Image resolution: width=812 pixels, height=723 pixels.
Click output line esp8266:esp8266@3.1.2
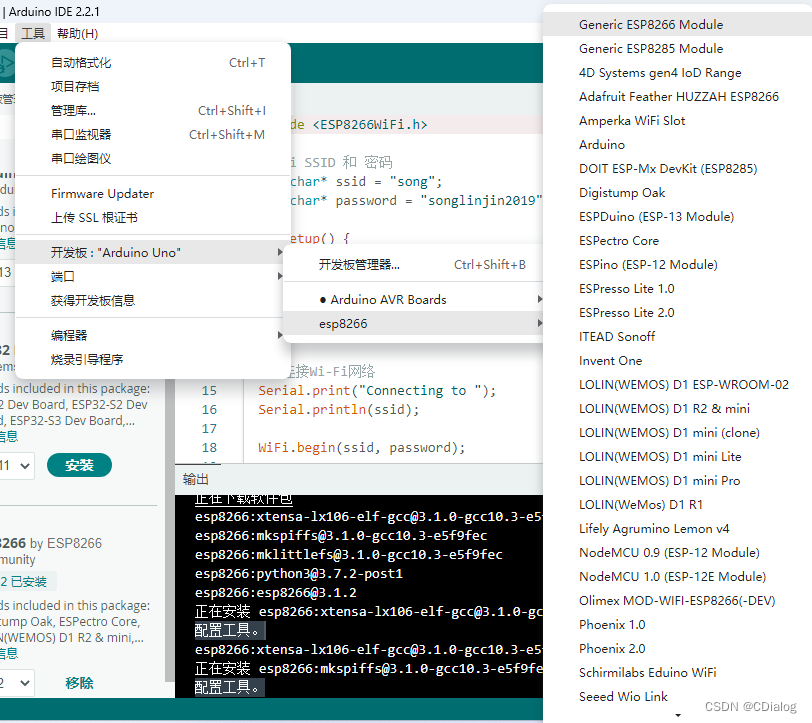pyautogui.click(x=276, y=592)
